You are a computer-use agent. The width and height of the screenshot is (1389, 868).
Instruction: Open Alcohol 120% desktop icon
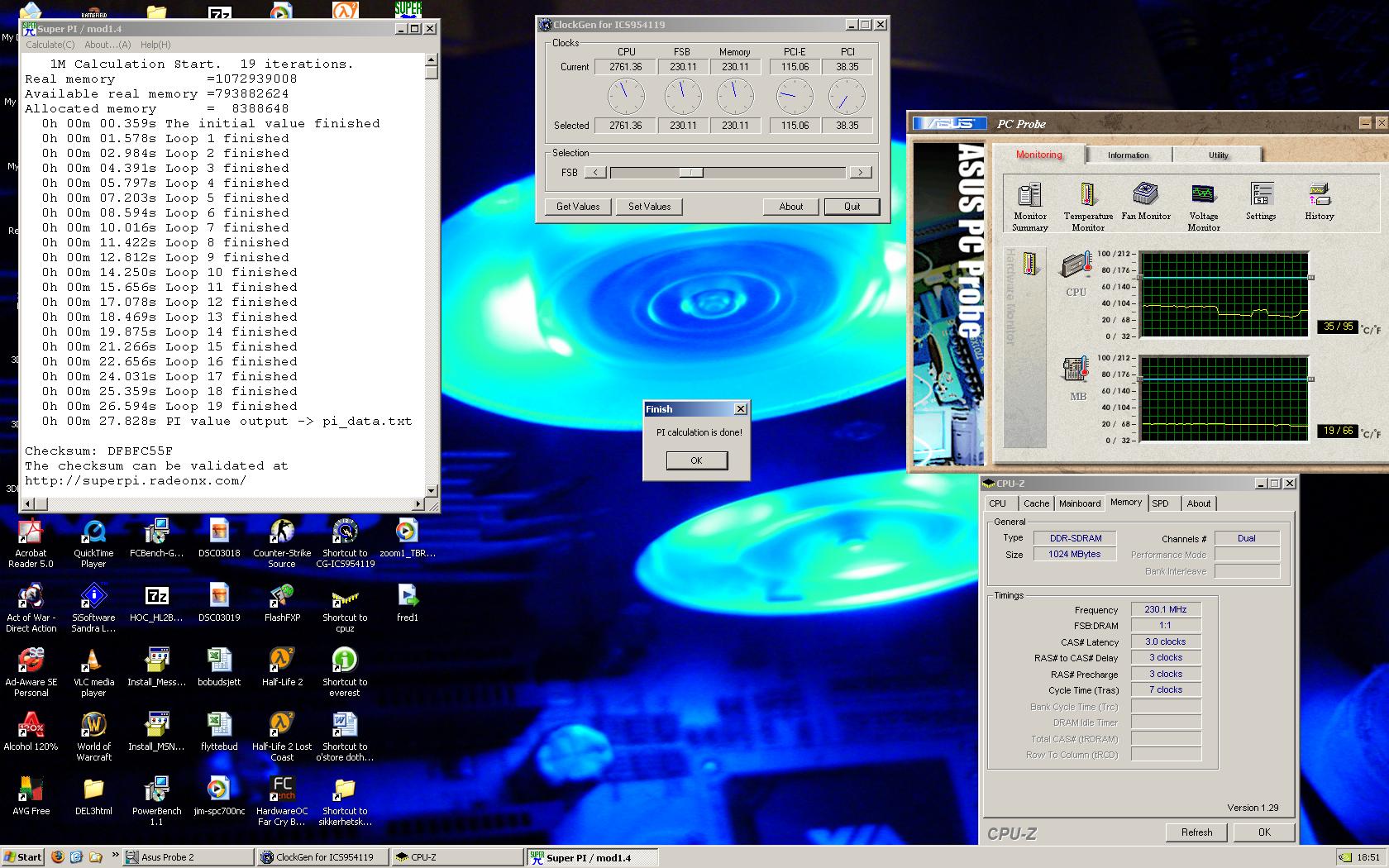(x=31, y=732)
